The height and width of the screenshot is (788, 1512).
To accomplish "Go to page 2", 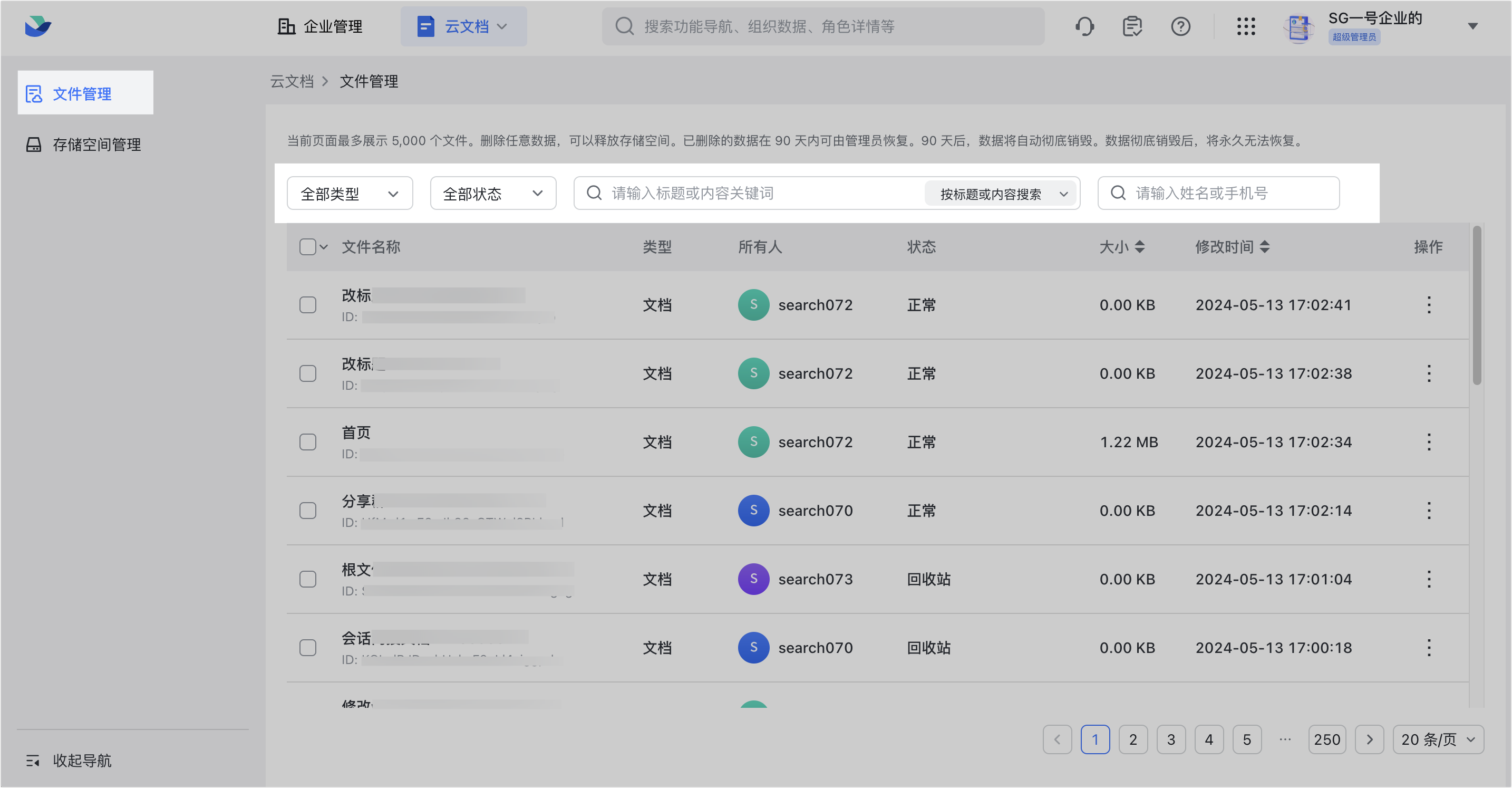I will (x=1133, y=739).
